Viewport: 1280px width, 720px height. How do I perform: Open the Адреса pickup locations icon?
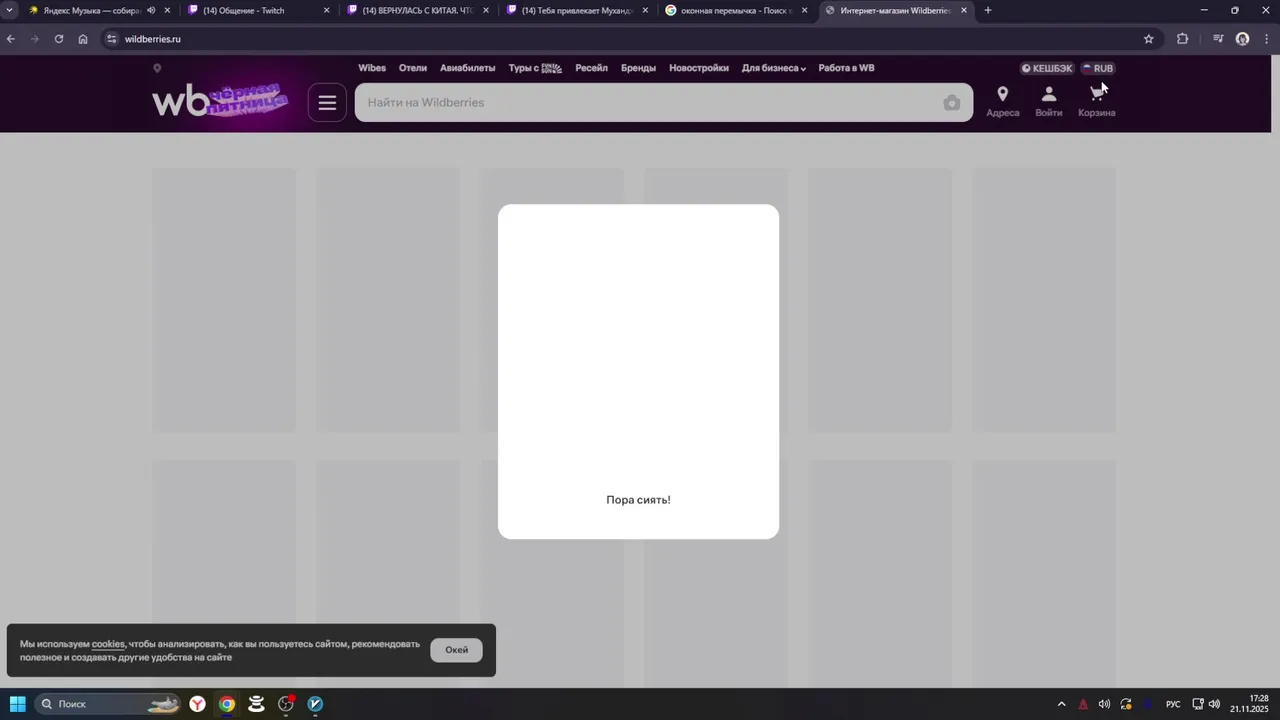1002,101
